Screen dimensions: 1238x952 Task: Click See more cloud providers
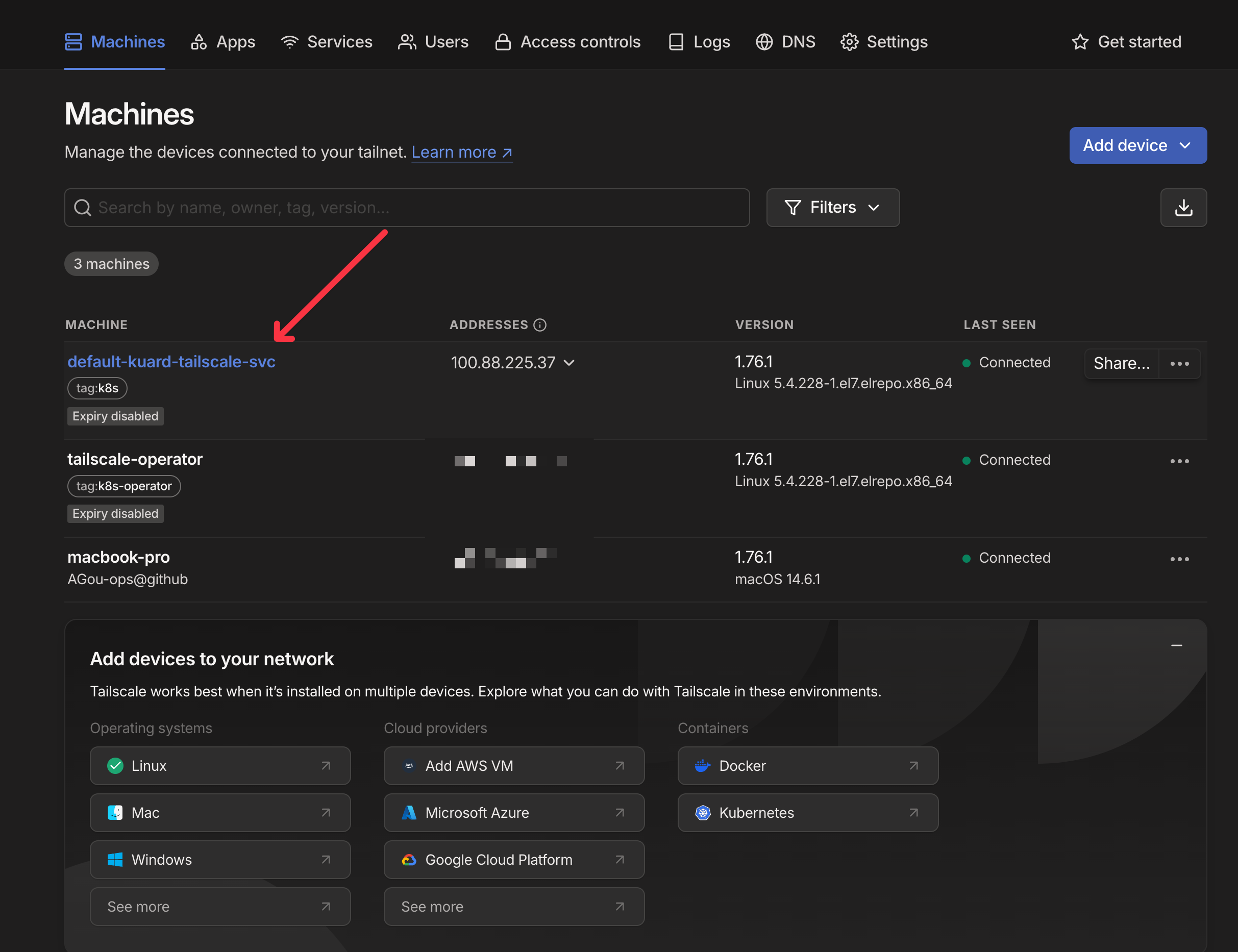pos(514,907)
